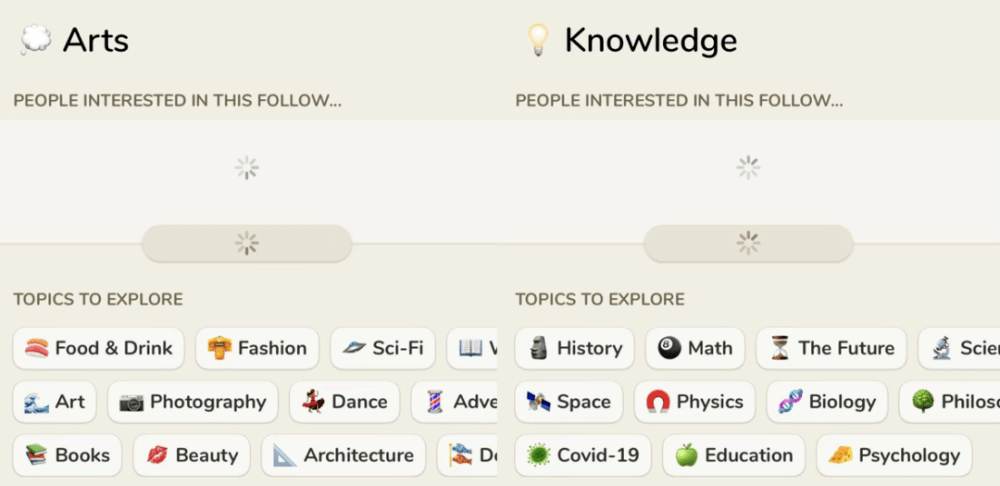Choose the Physics topic with magnet icon

pyautogui.click(x=694, y=402)
